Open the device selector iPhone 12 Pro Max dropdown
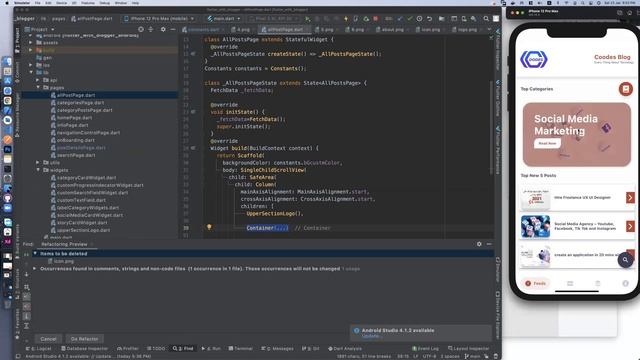Screen dimensions: 640x360 pyautogui.click(x=159, y=19)
